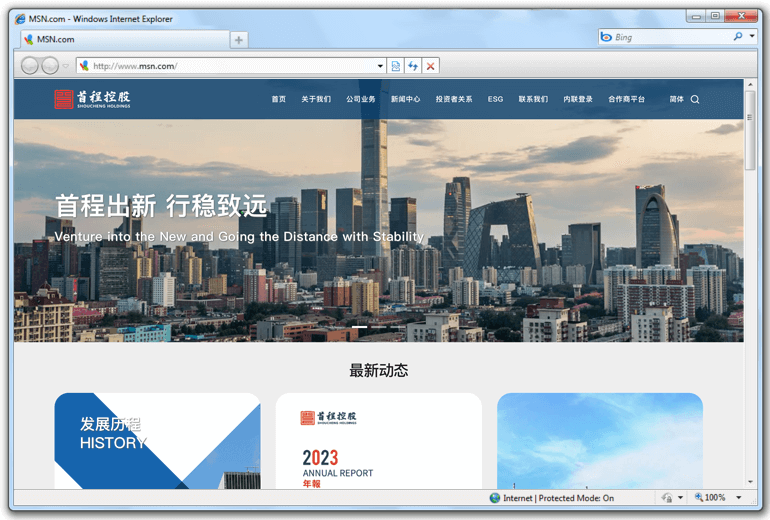Click the 最新动态 section heading

pyautogui.click(x=379, y=371)
